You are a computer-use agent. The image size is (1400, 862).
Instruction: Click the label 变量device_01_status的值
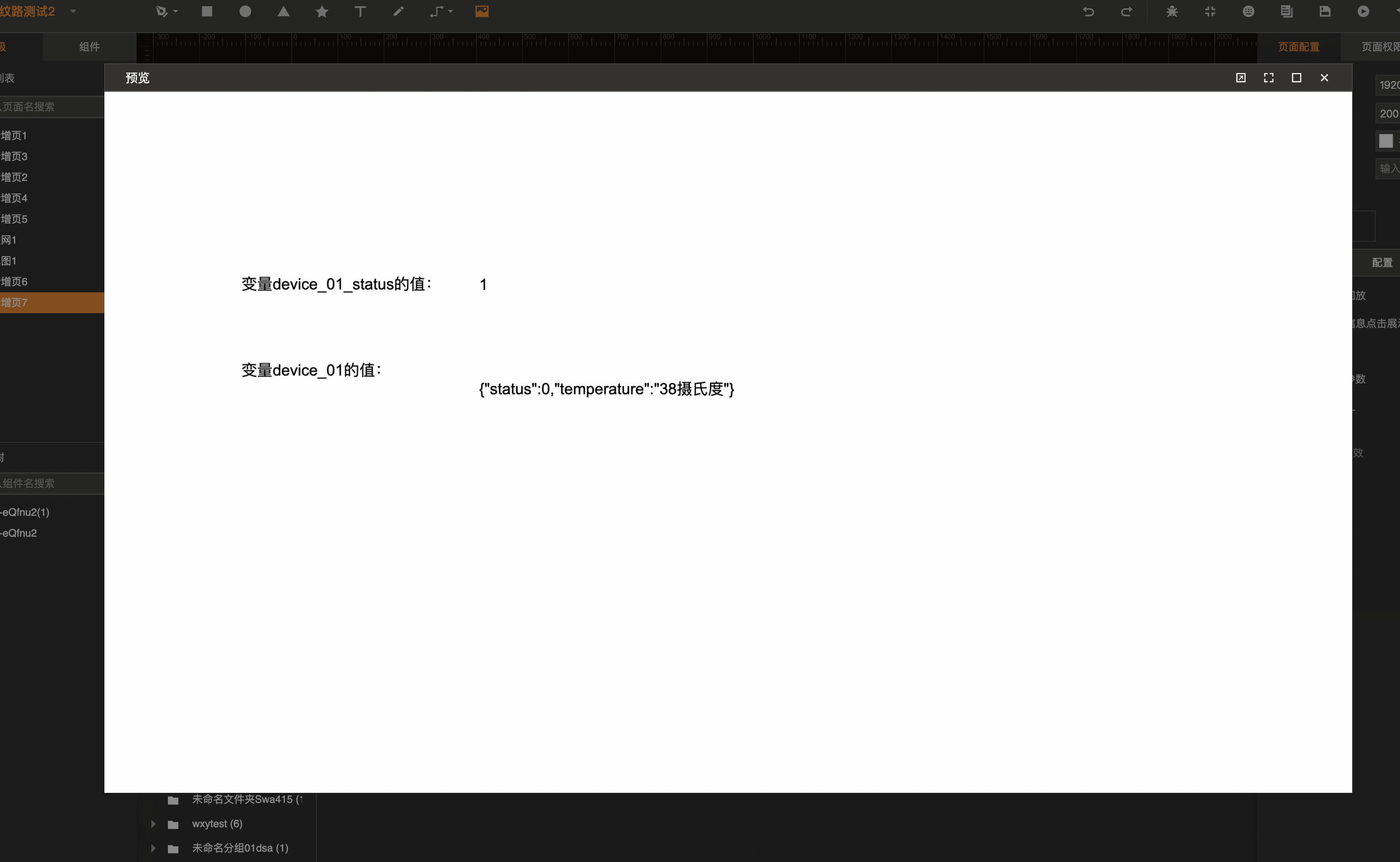(x=336, y=284)
